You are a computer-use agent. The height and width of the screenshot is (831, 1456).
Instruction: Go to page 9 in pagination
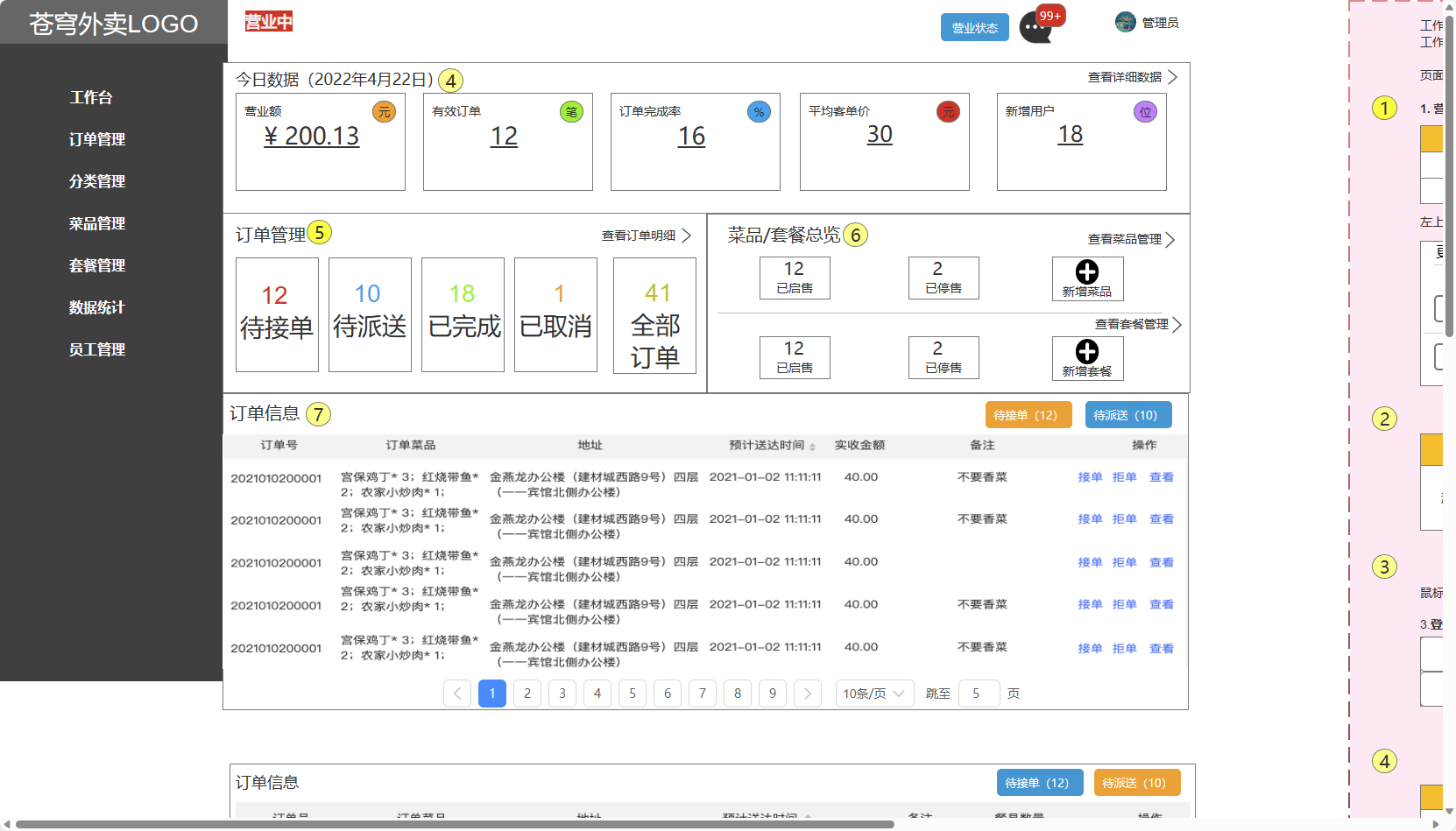tap(773, 694)
